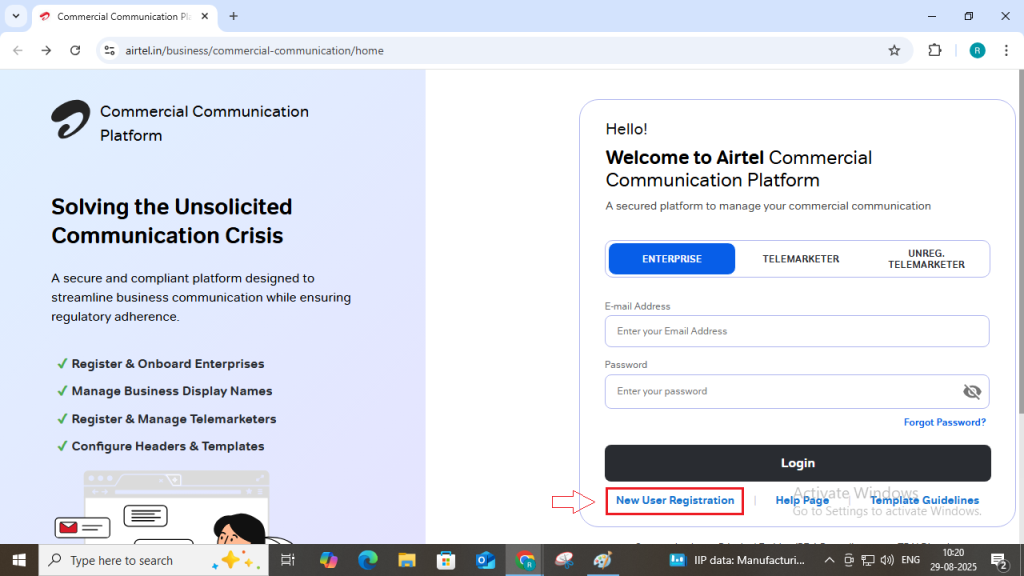Open the Template Guidelines link
Screen dimensions: 1024x576
click(x=924, y=500)
